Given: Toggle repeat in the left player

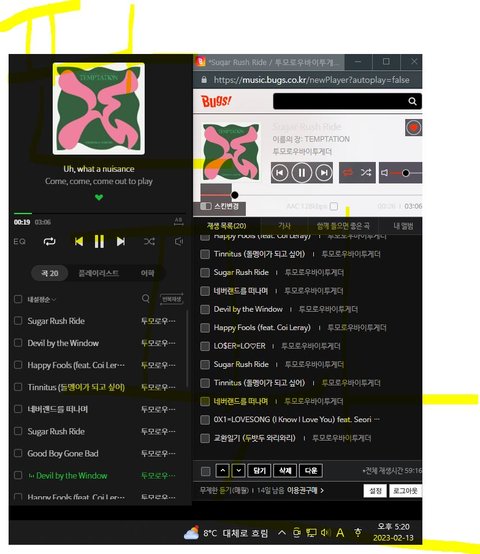Looking at the screenshot, I should pos(49,241).
